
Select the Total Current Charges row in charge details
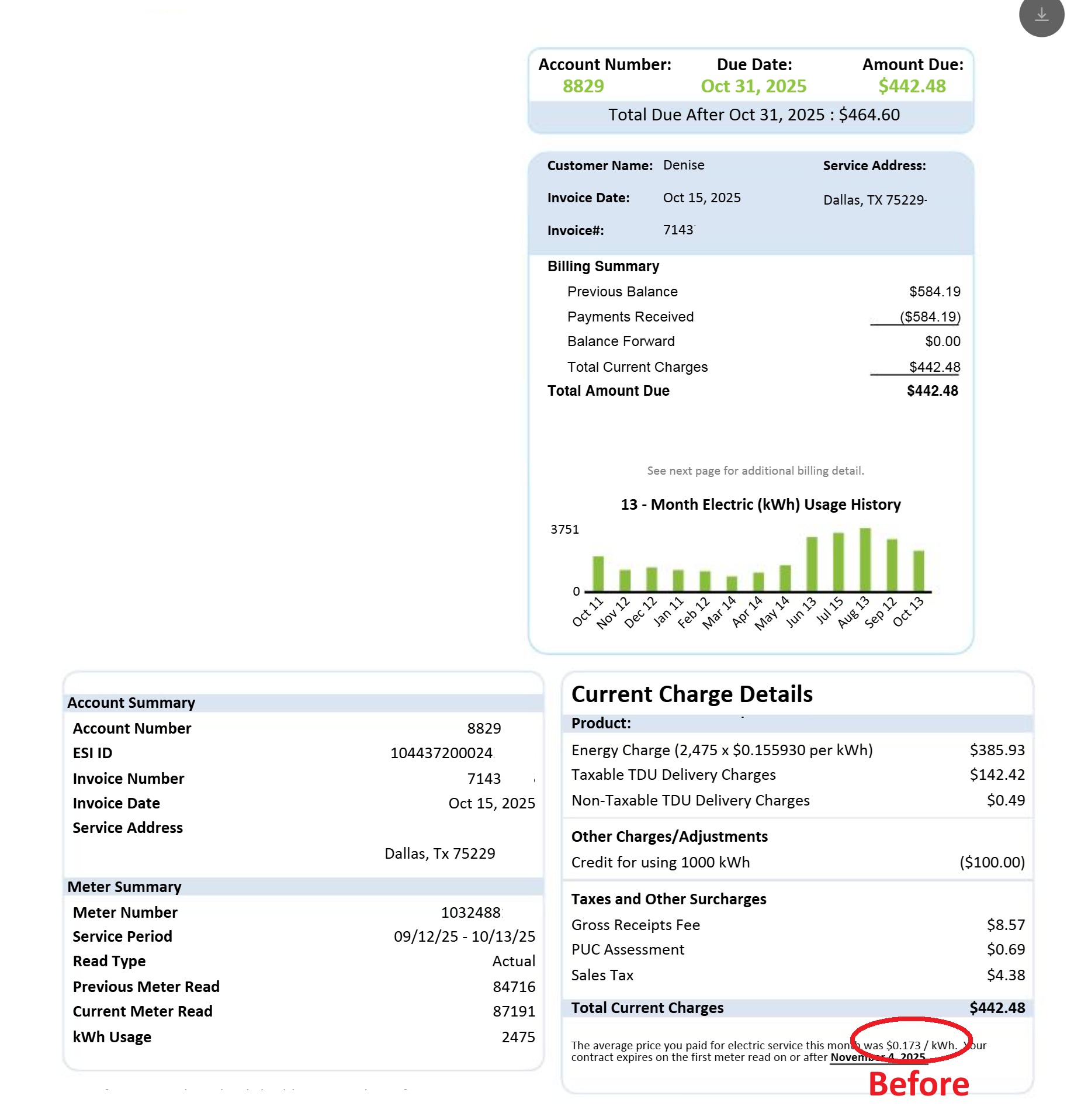click(x=798, y=1008)
